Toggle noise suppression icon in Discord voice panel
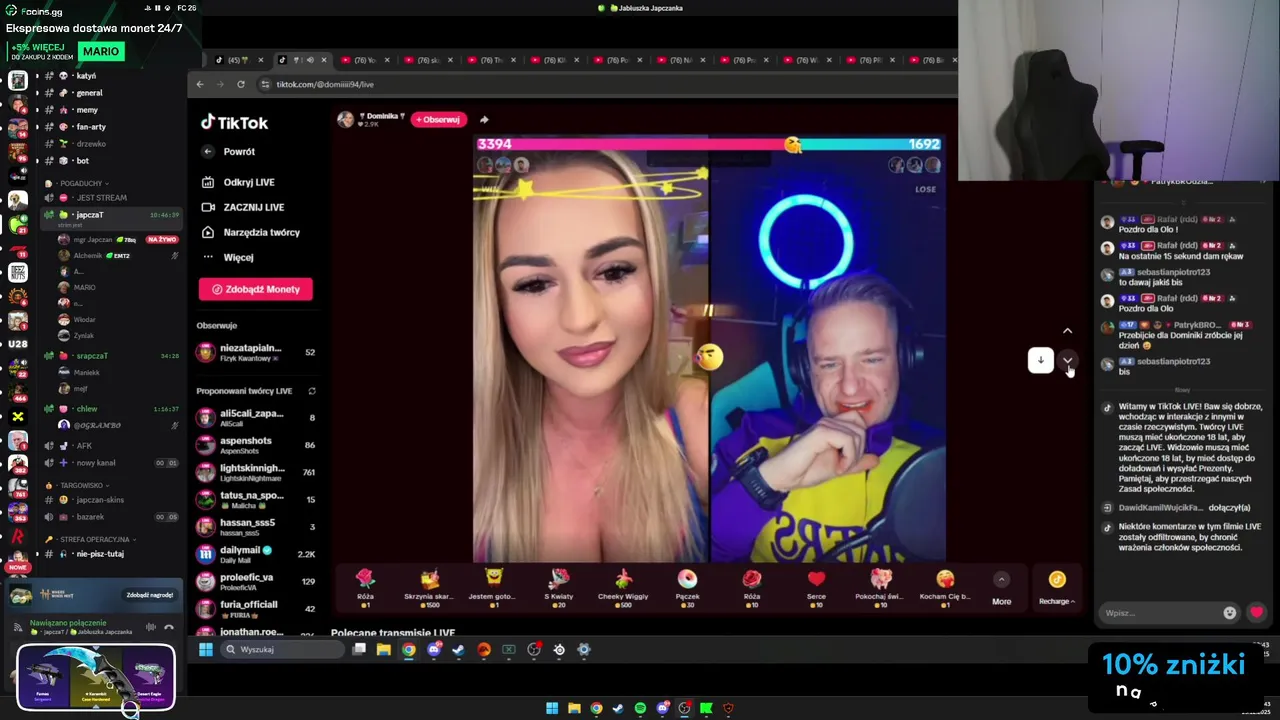The width and height of the screenshot is (1280, 720). [x=151, y=627]
